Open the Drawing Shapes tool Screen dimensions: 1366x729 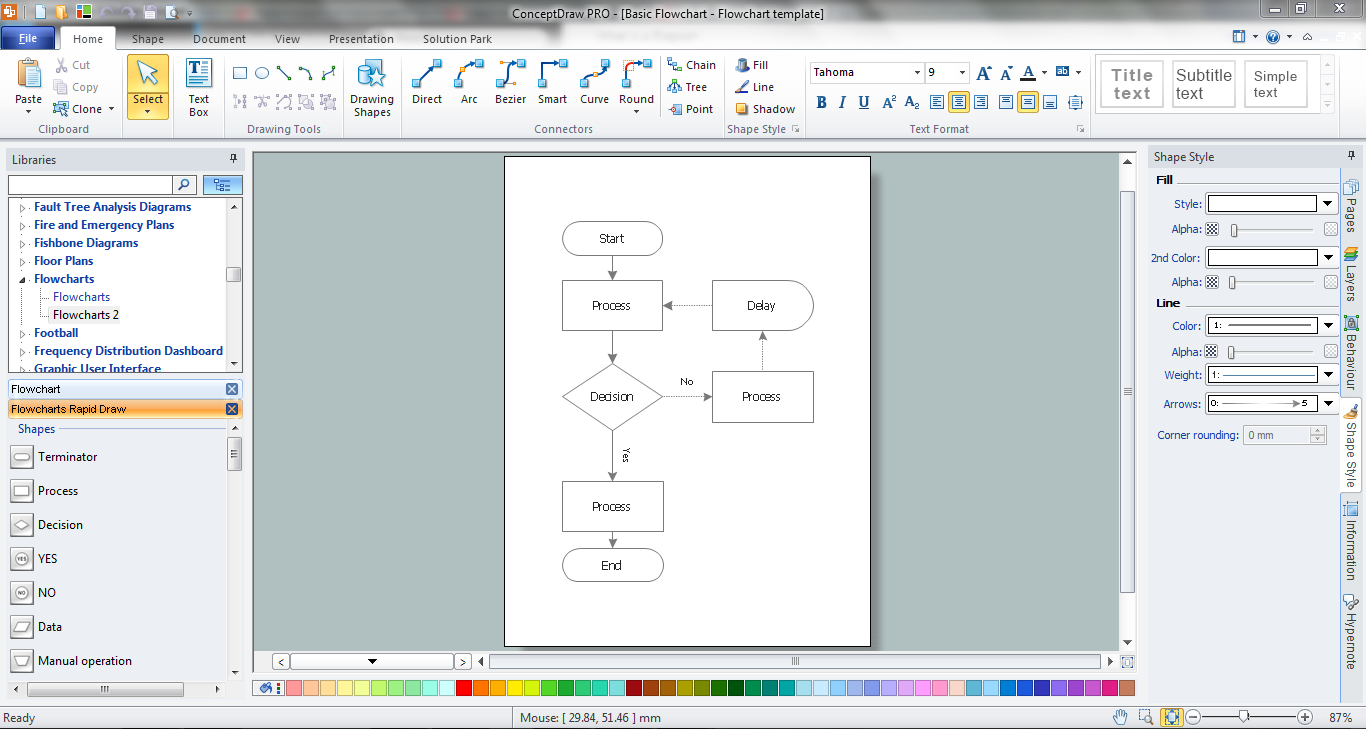tap(372, 88)
